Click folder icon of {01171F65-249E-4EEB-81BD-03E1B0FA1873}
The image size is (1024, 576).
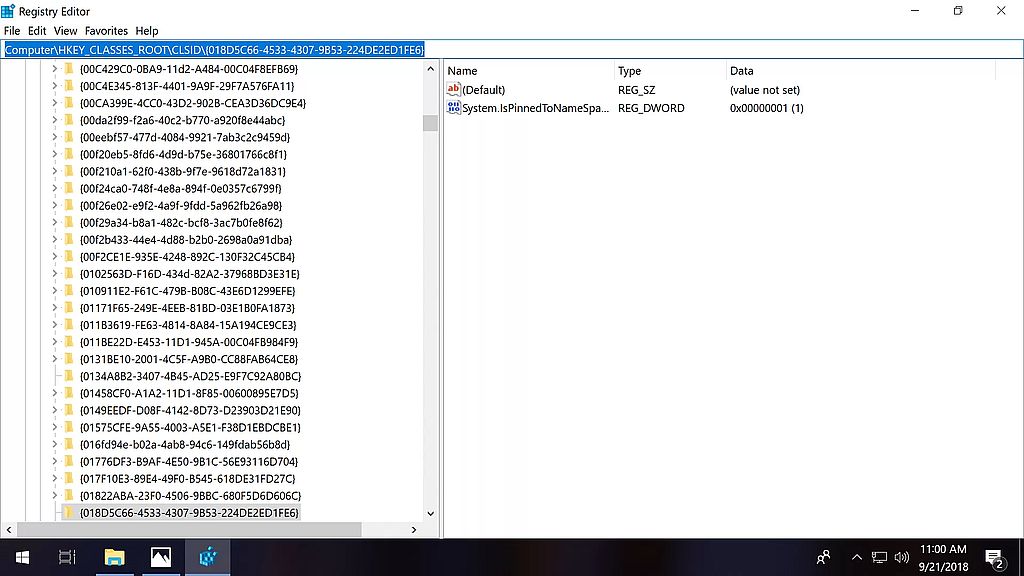click(69, 308)
